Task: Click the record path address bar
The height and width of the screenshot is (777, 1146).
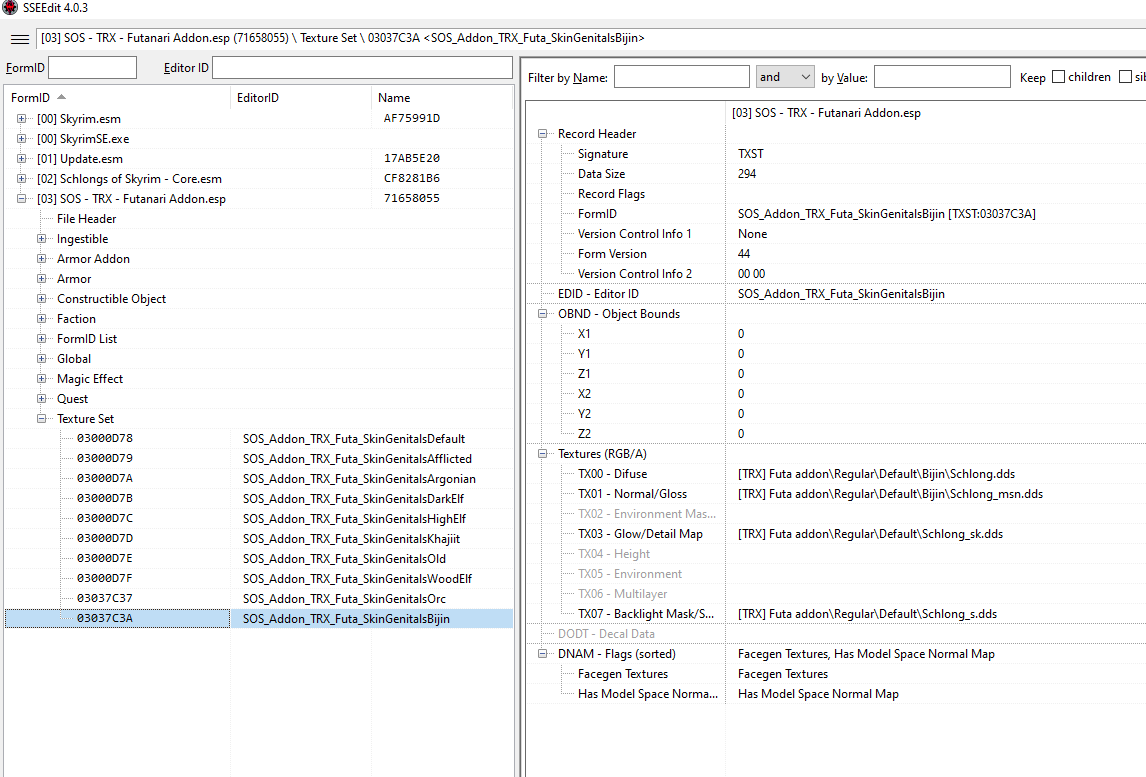Action: point(591,38)
